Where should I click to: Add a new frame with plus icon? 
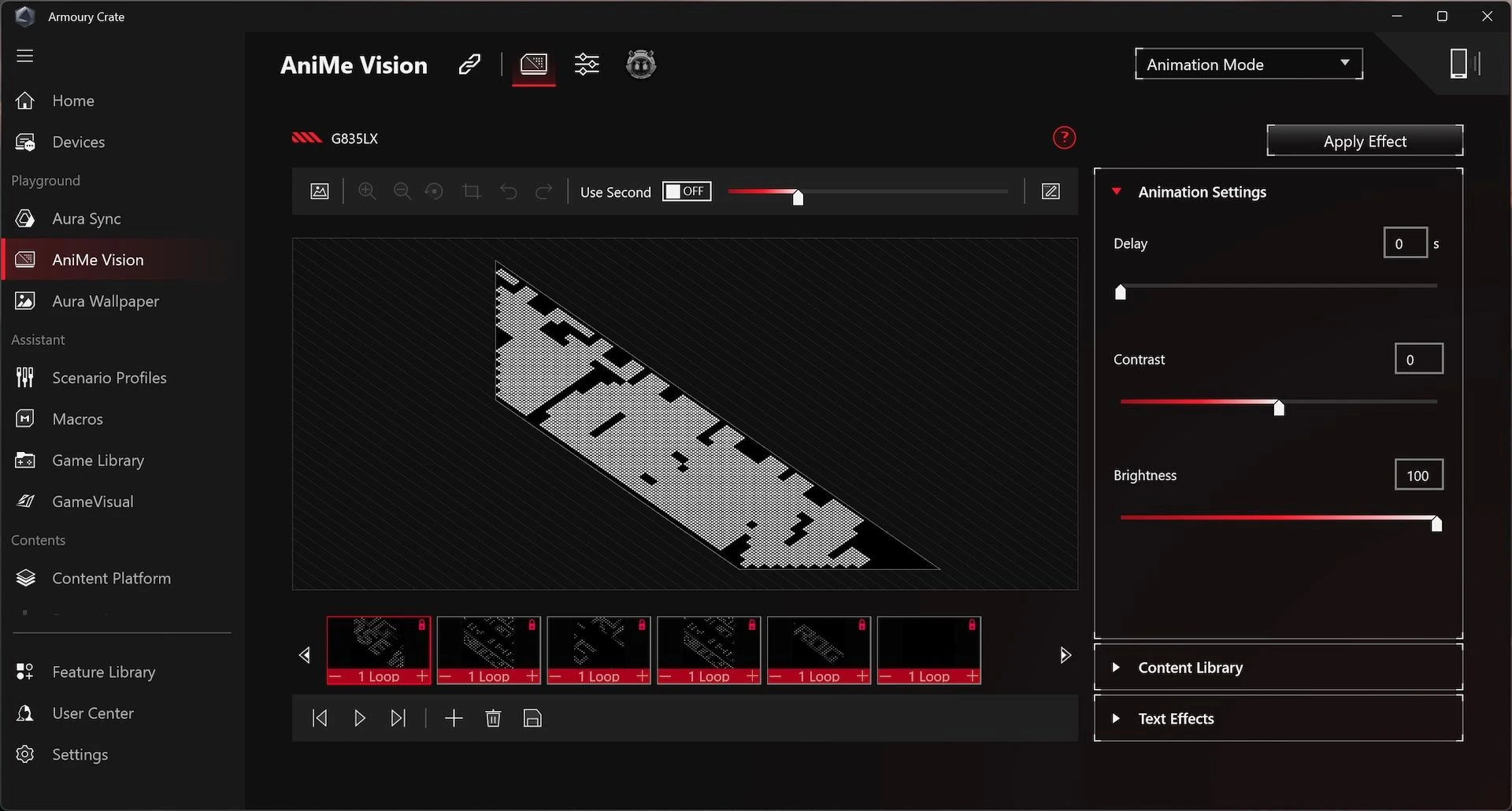click(454, 718)
